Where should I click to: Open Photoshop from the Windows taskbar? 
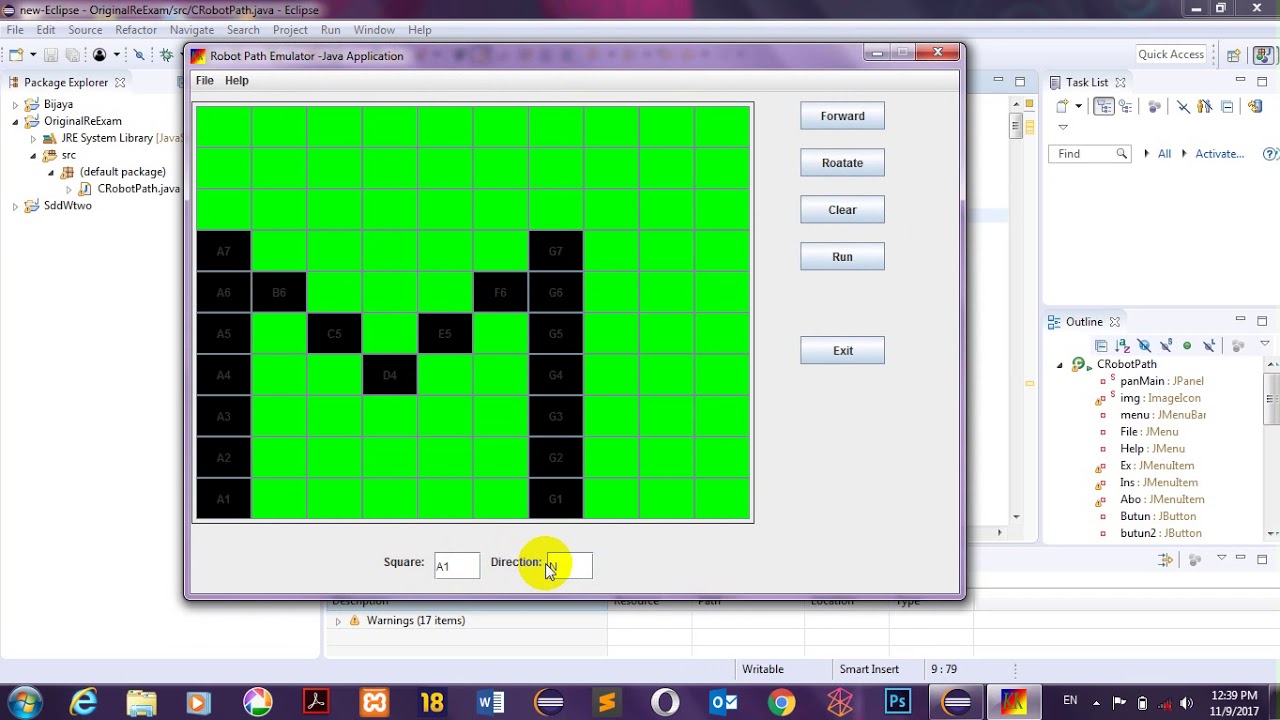(x=897, y=702)
